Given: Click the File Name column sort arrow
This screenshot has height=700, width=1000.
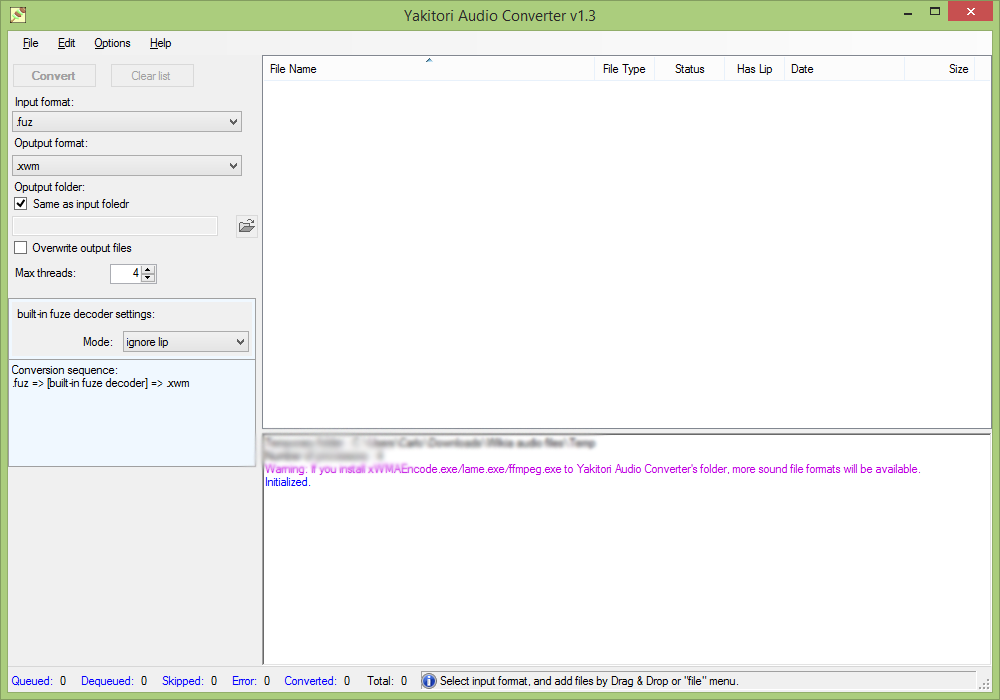Looking at the screenshot, I should tap(429, 60).
